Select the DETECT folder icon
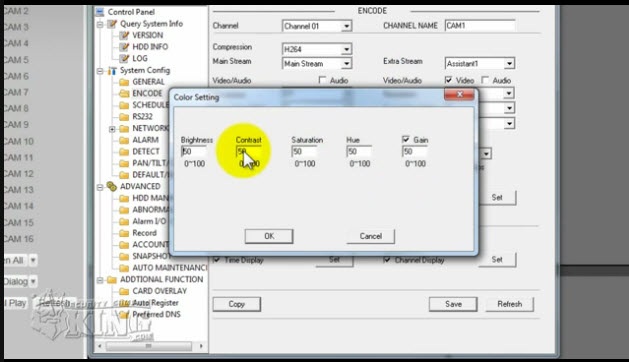Screen dimensions: 629x362 (x=124, y=152)
